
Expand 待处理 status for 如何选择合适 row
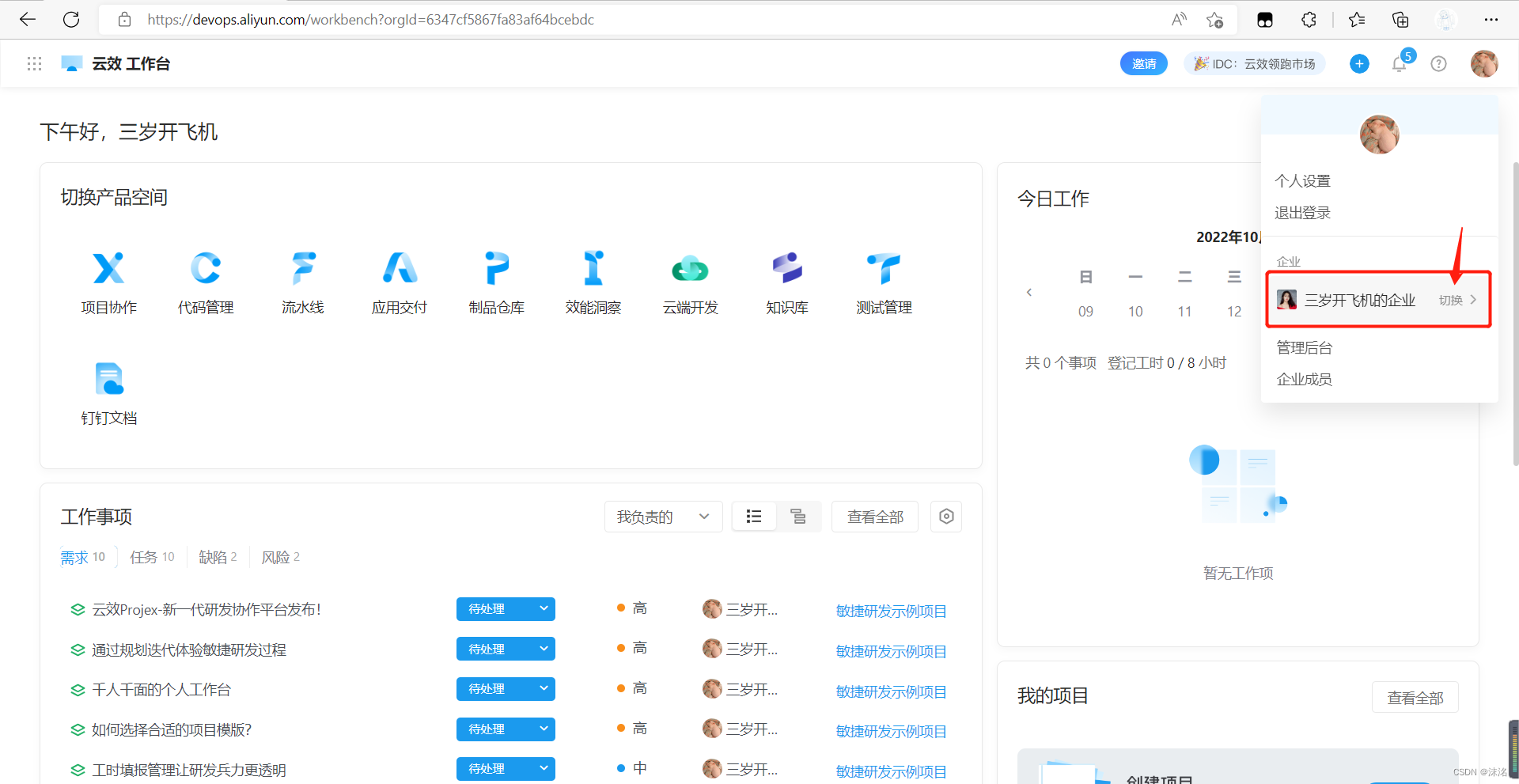[x=544, y=729]
